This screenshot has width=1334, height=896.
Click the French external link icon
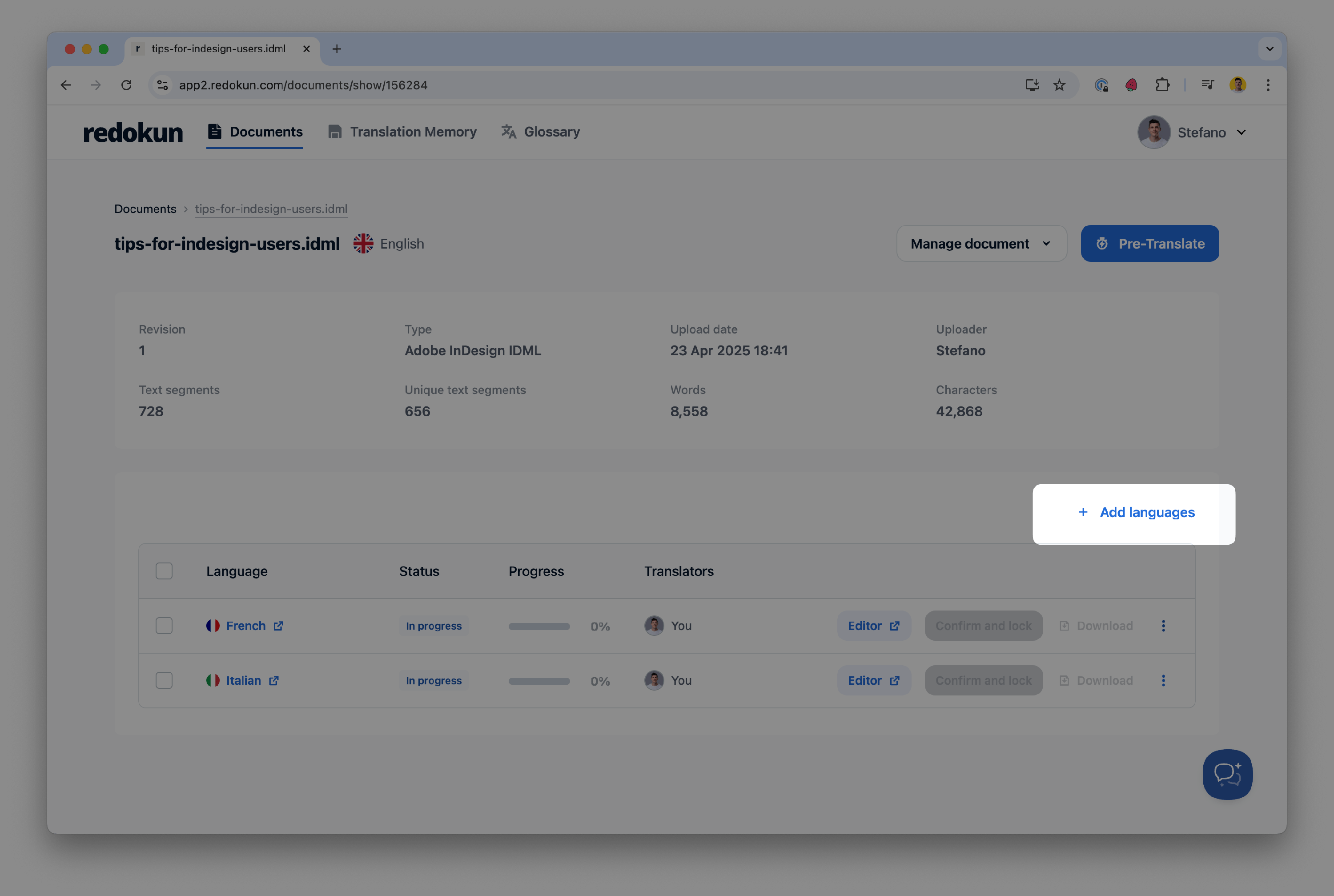[x=278, y=626]
